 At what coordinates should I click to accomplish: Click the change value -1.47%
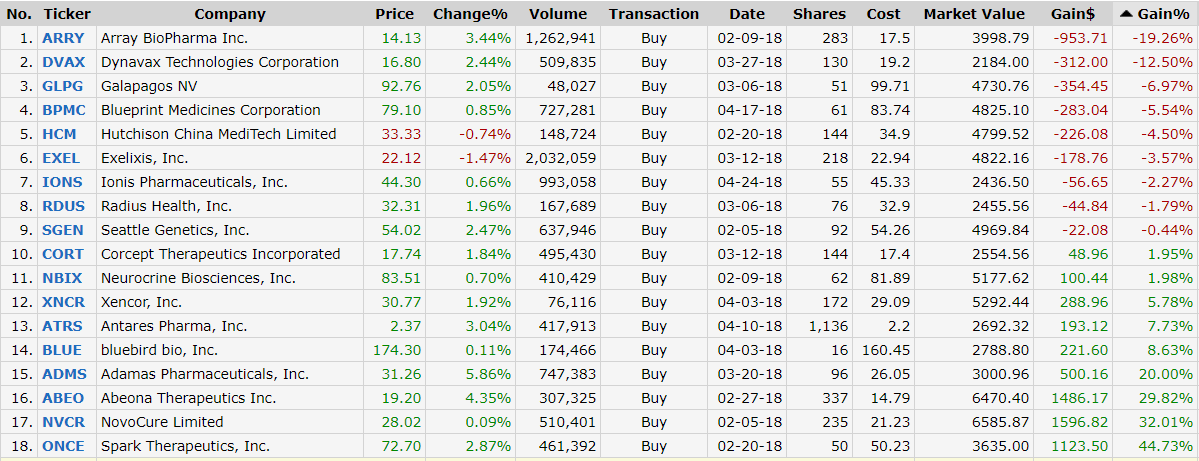pos(485,158)
